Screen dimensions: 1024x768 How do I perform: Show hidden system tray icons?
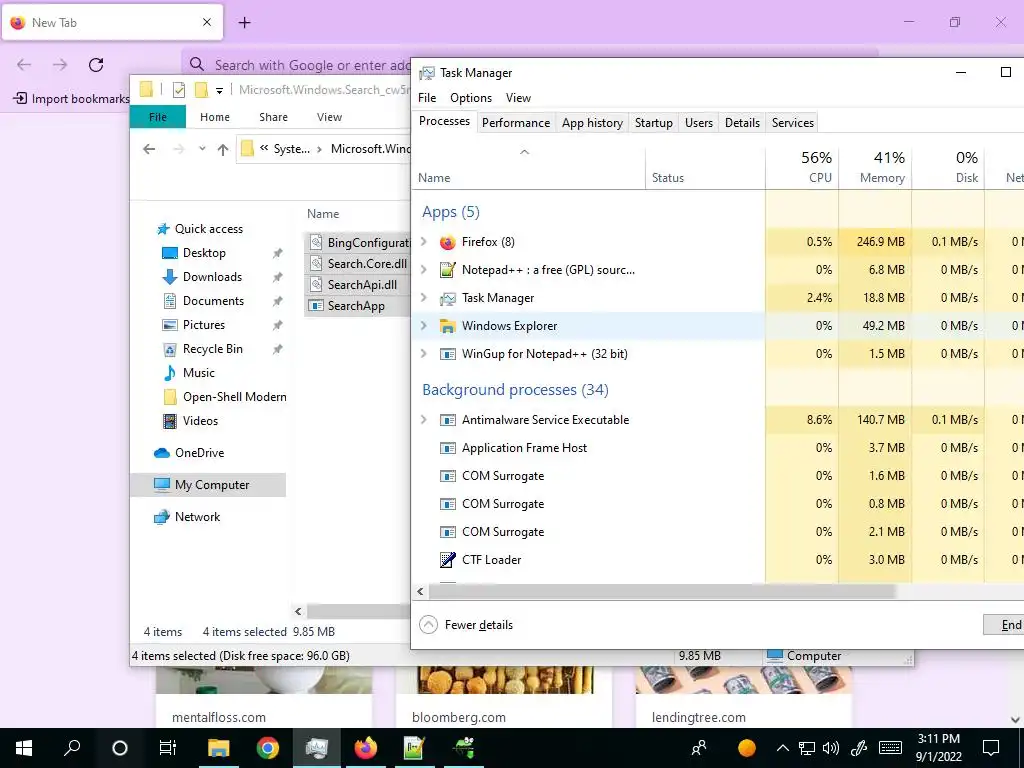click(x=782, y=748)
